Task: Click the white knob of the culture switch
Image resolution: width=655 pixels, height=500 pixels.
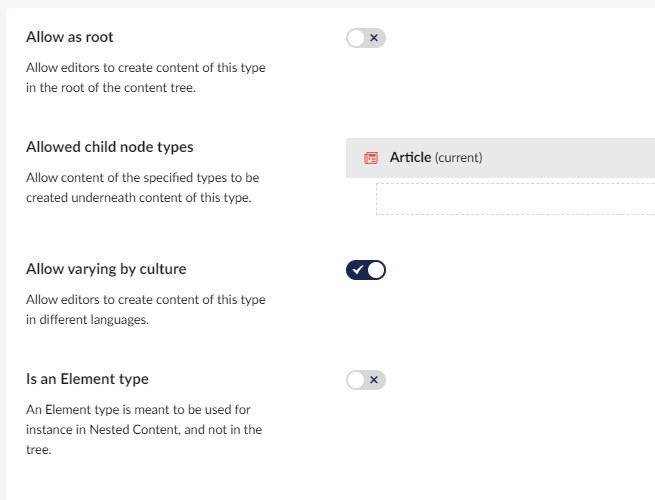Action: 376,270
